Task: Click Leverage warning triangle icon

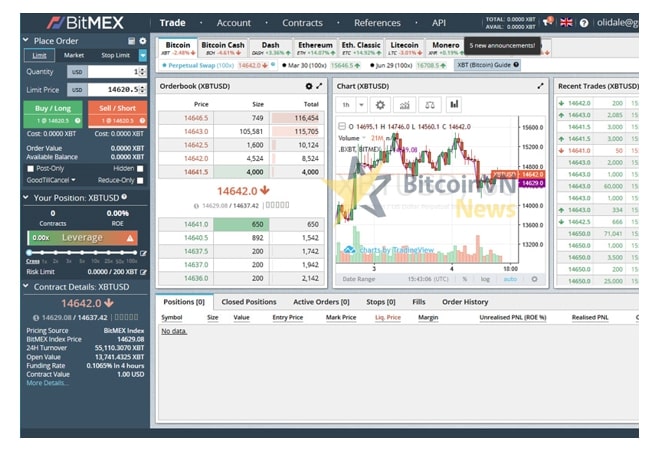Action: pos(130,238)
